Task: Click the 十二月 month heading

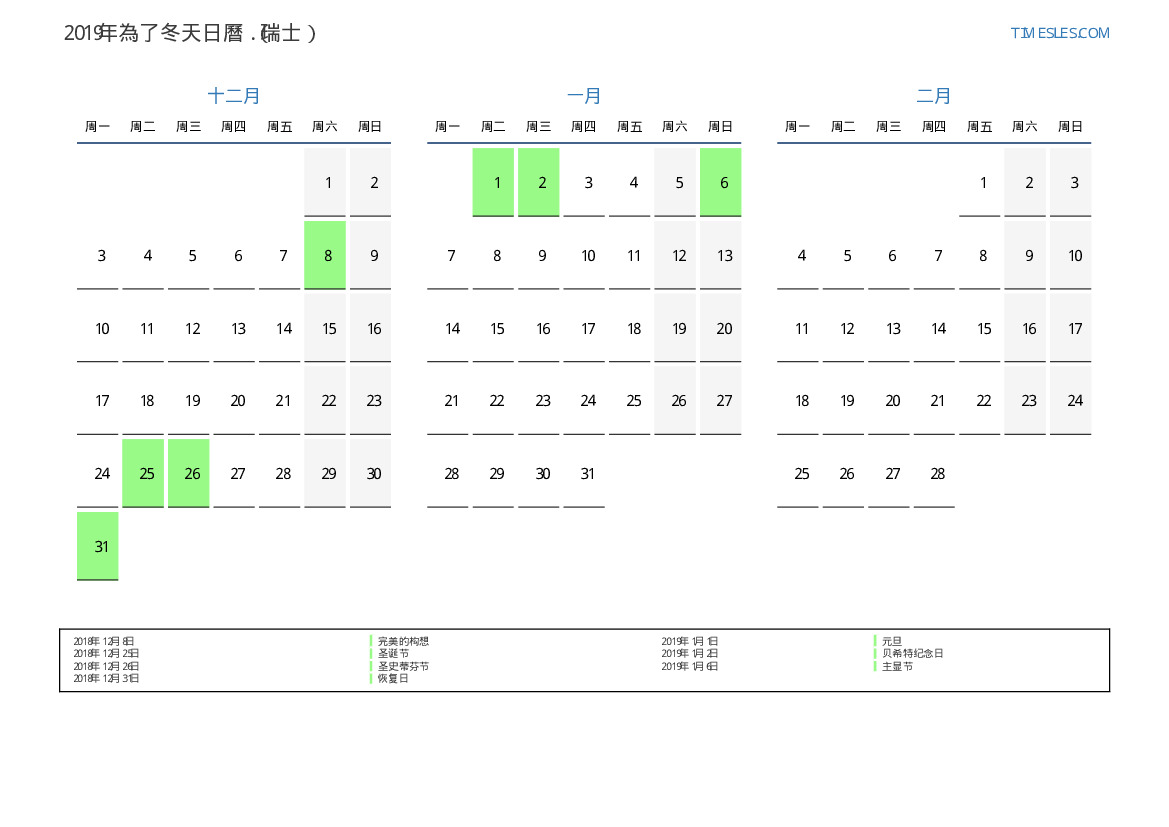Action: point(234,96)
